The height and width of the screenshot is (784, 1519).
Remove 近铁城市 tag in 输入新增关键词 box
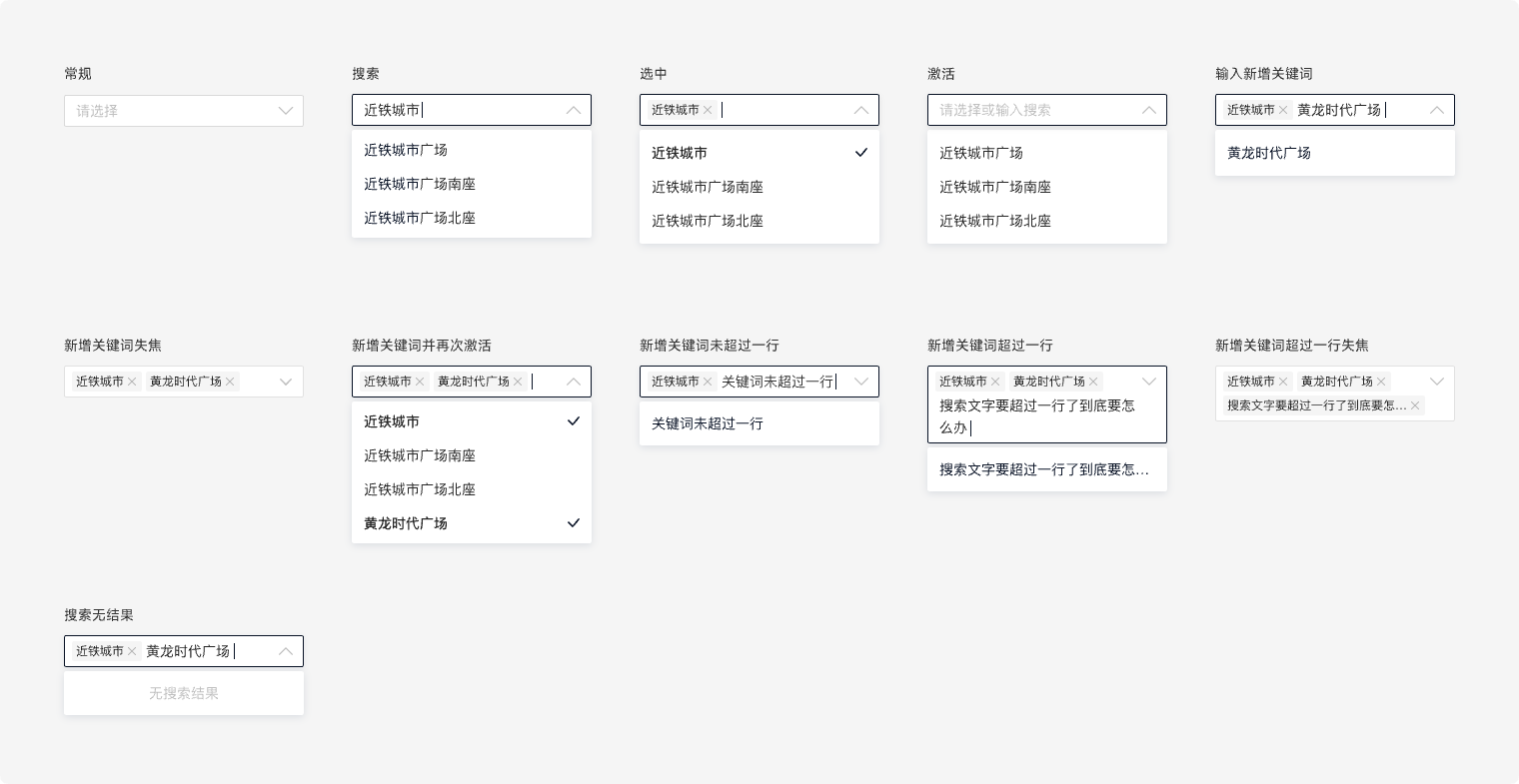1283,110
